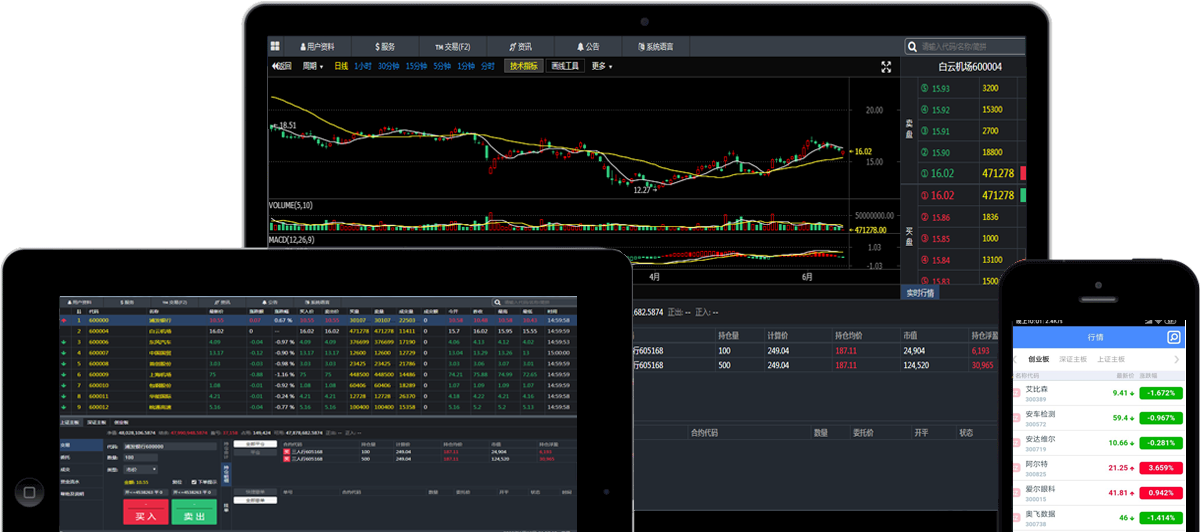Open 公告 menu on the laptop screen
Image resolution: width=1200 pixels, height=532 pixels.
coord(588,46)
